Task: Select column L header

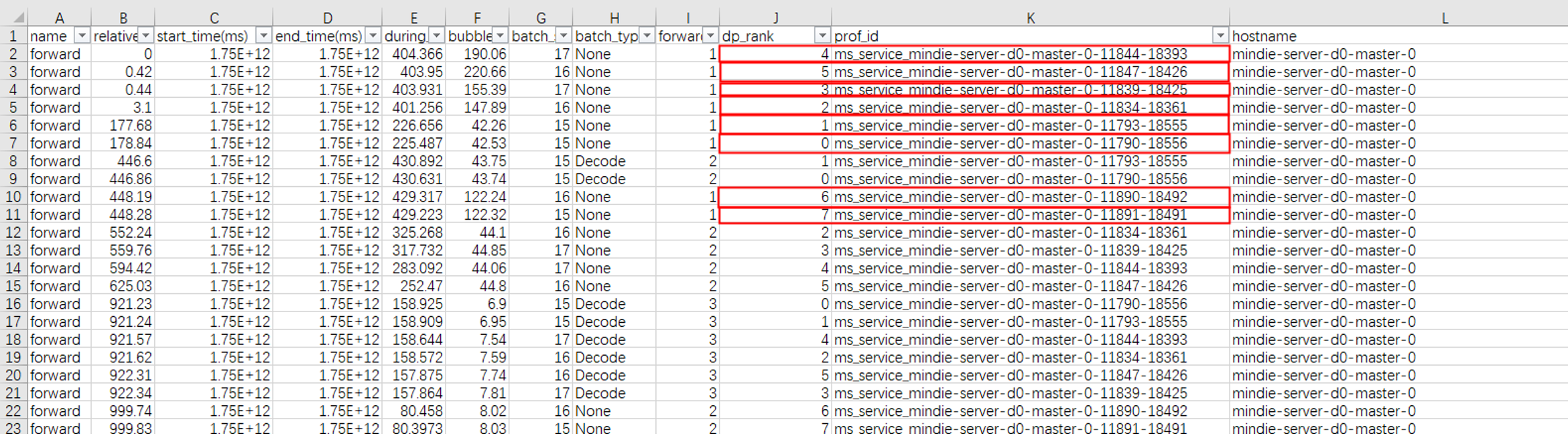Action: click(x=1444, y=18)
